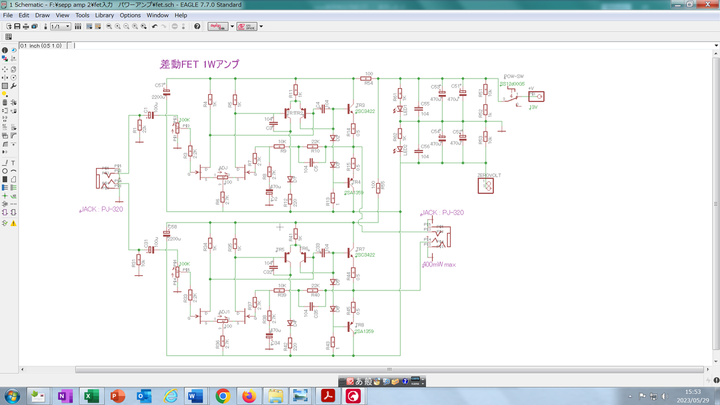Pick the Circle drawing tool
Screen dimensions: 720x405
pyautogui.click(x=4, y=170)
